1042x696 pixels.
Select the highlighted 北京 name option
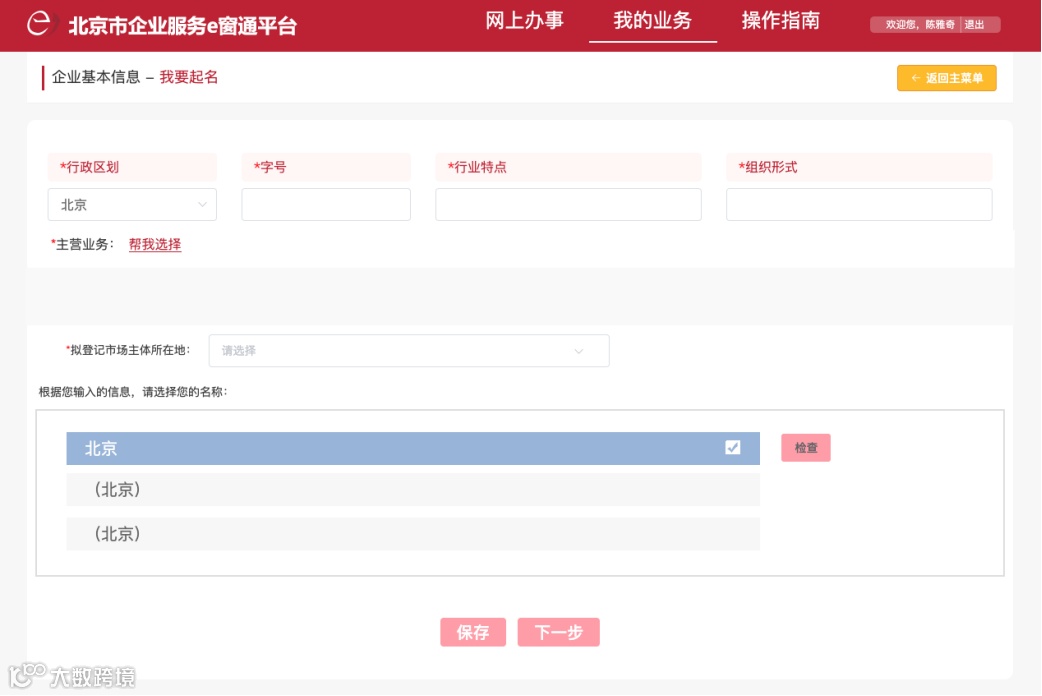pyautogui.click(x=413, y=449)
